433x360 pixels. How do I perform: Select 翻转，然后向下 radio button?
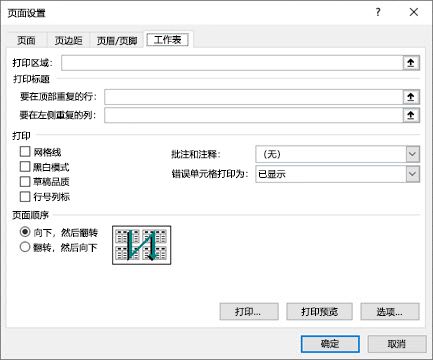click(25, 247)
